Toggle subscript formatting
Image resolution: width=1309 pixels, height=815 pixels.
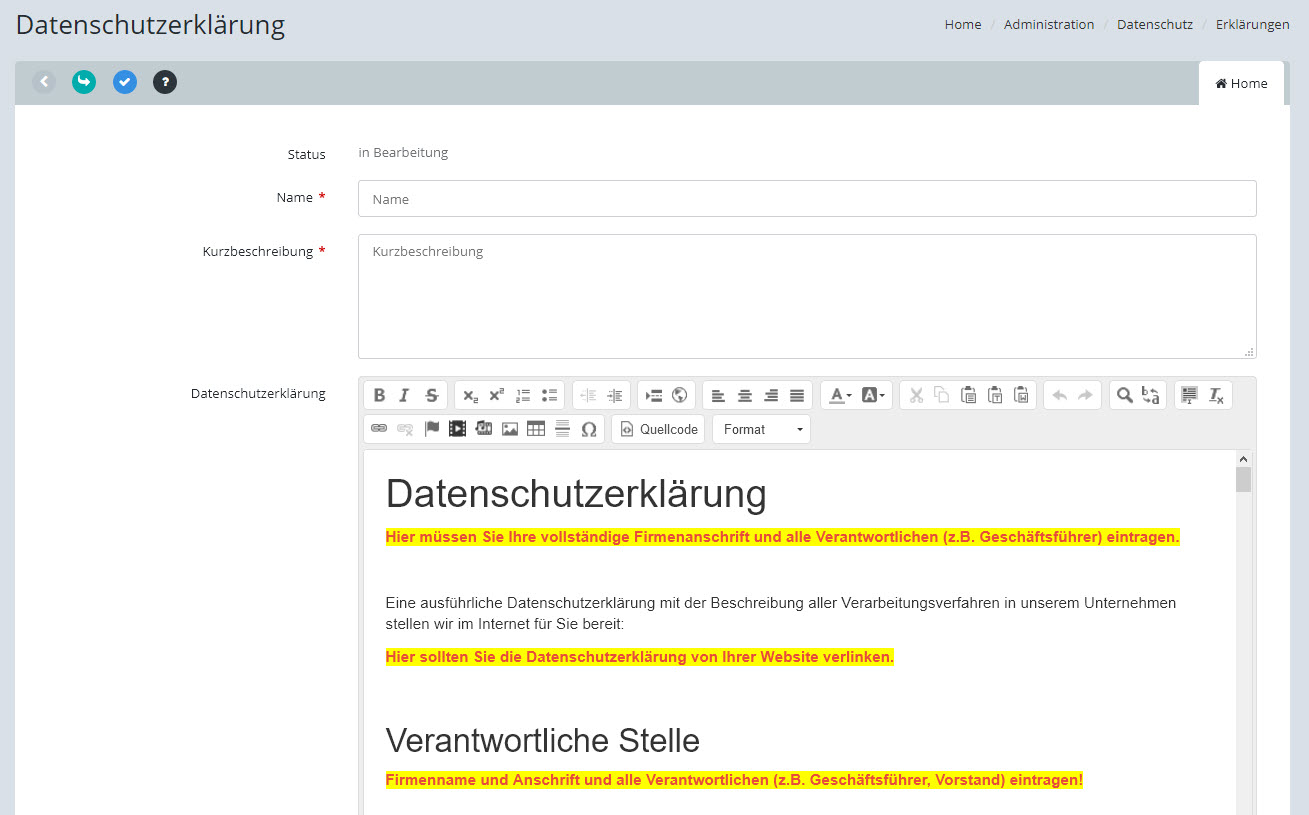click(471, 395)
